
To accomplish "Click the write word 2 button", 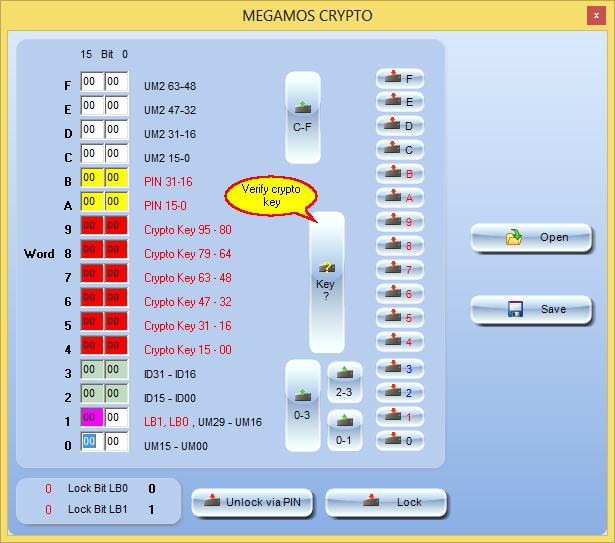I will pyautogui.click(x=400, y=393).
